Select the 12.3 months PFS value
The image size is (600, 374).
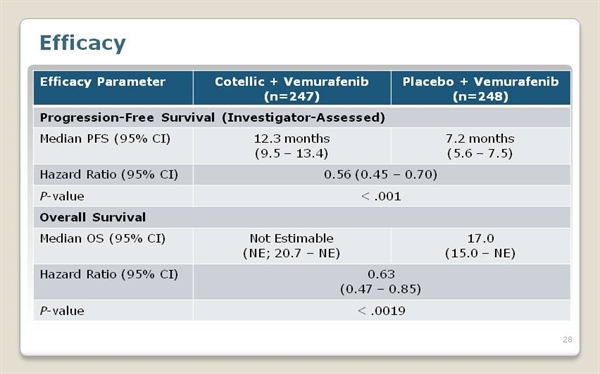(292, 139)
